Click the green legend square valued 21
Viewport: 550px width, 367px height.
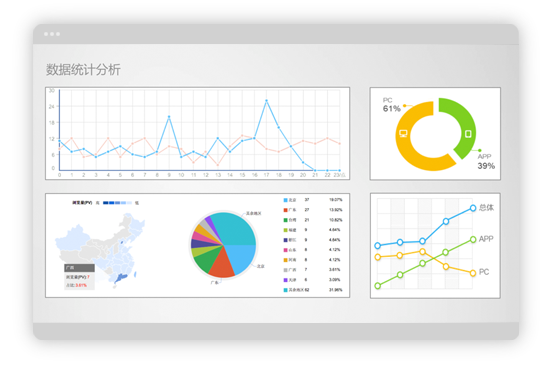[x=286, y=220]
